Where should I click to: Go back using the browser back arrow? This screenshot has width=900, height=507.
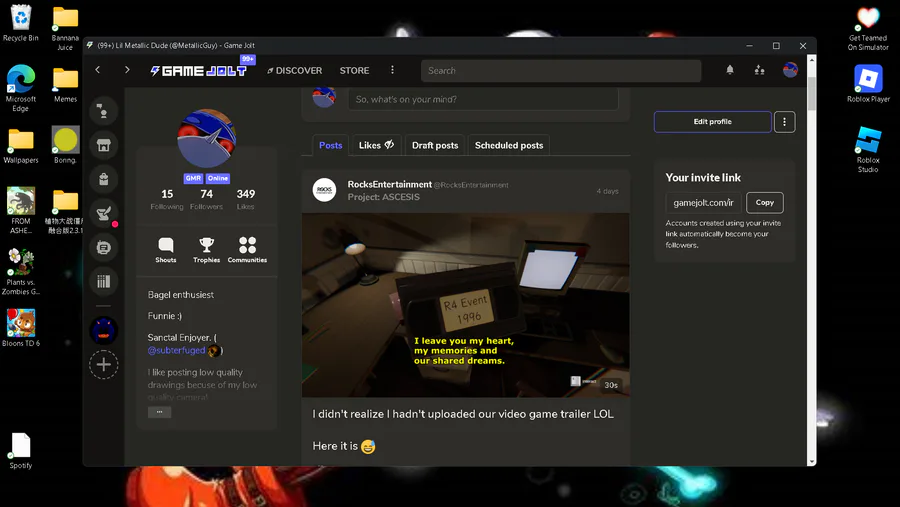pyautogui.click(x=98, y=70)
